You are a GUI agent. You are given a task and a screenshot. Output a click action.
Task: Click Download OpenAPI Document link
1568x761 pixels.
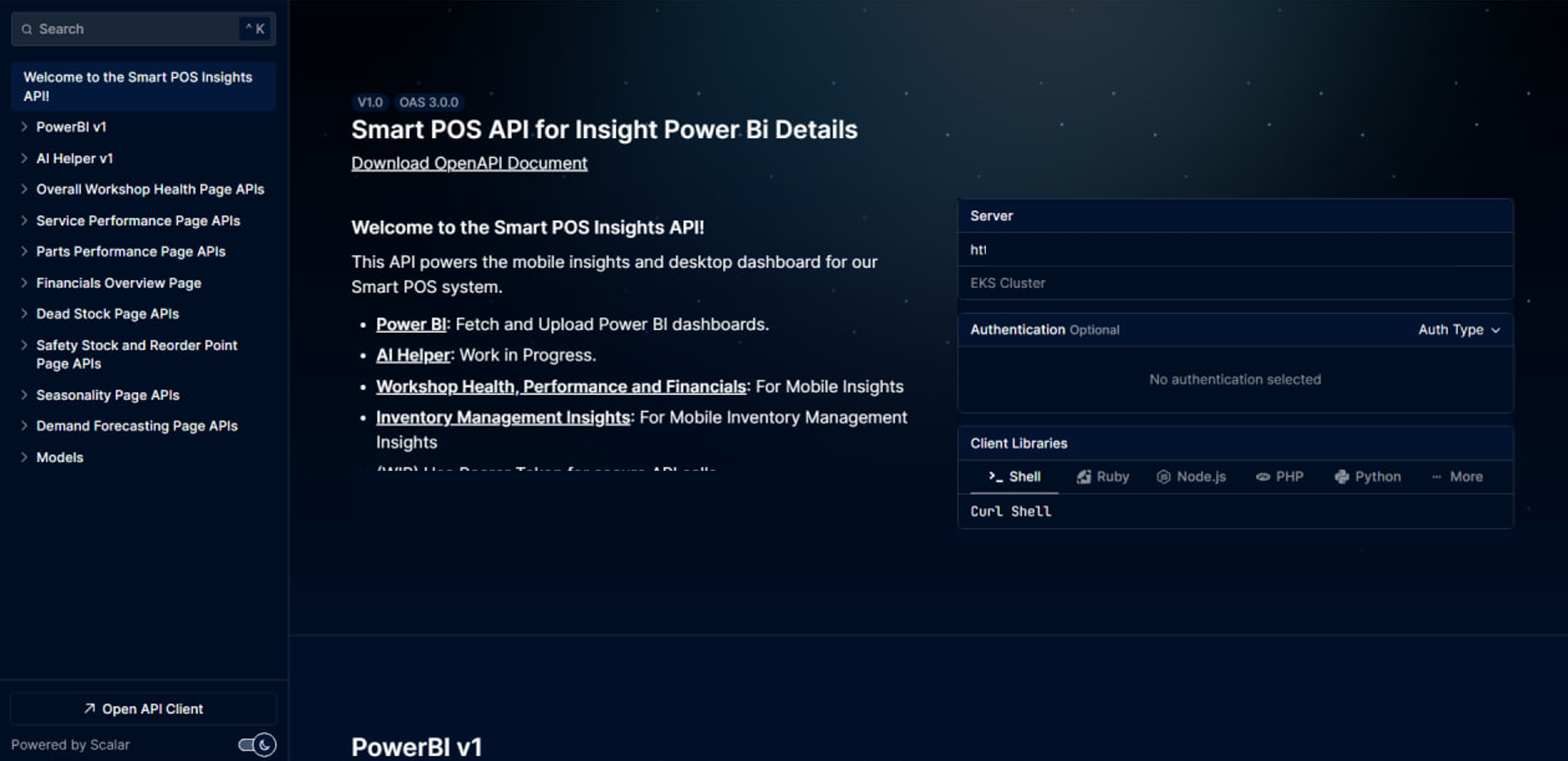[469, 163]
